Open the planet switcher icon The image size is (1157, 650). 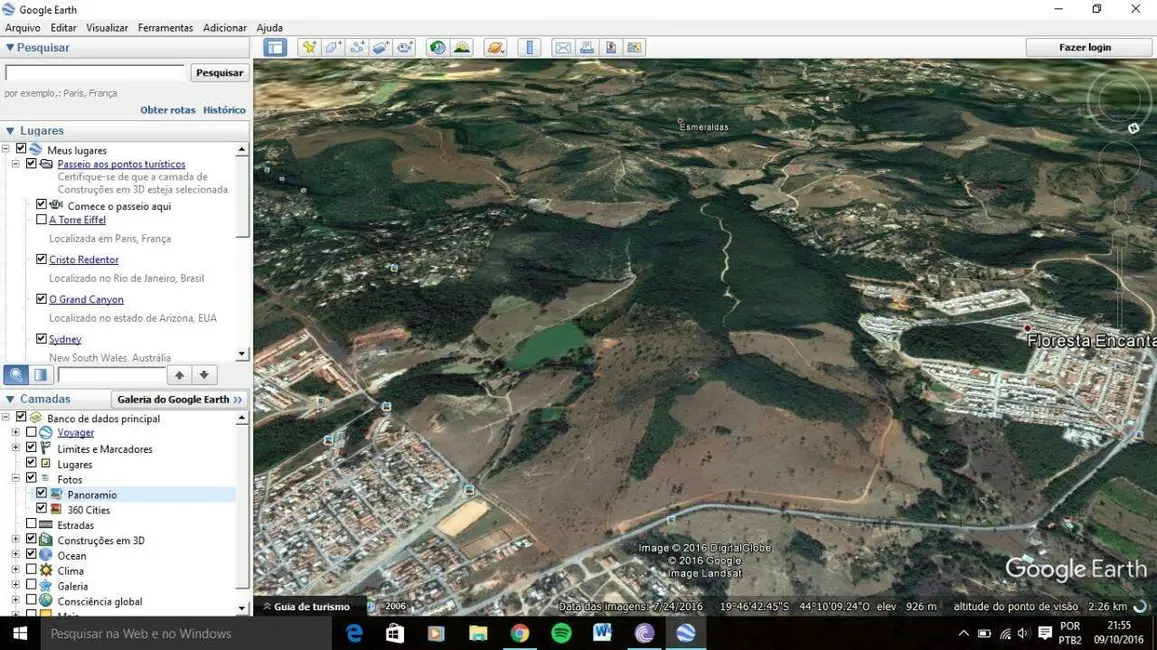click(495, 47)
